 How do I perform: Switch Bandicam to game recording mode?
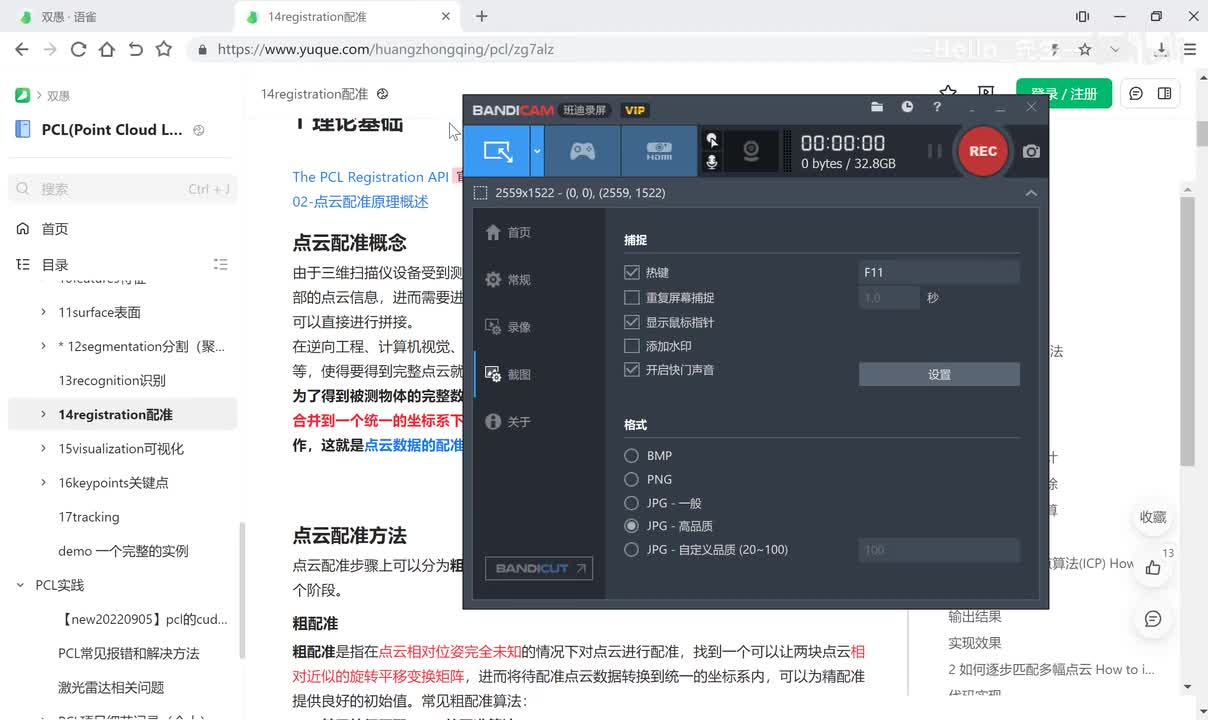click(582, 151)
